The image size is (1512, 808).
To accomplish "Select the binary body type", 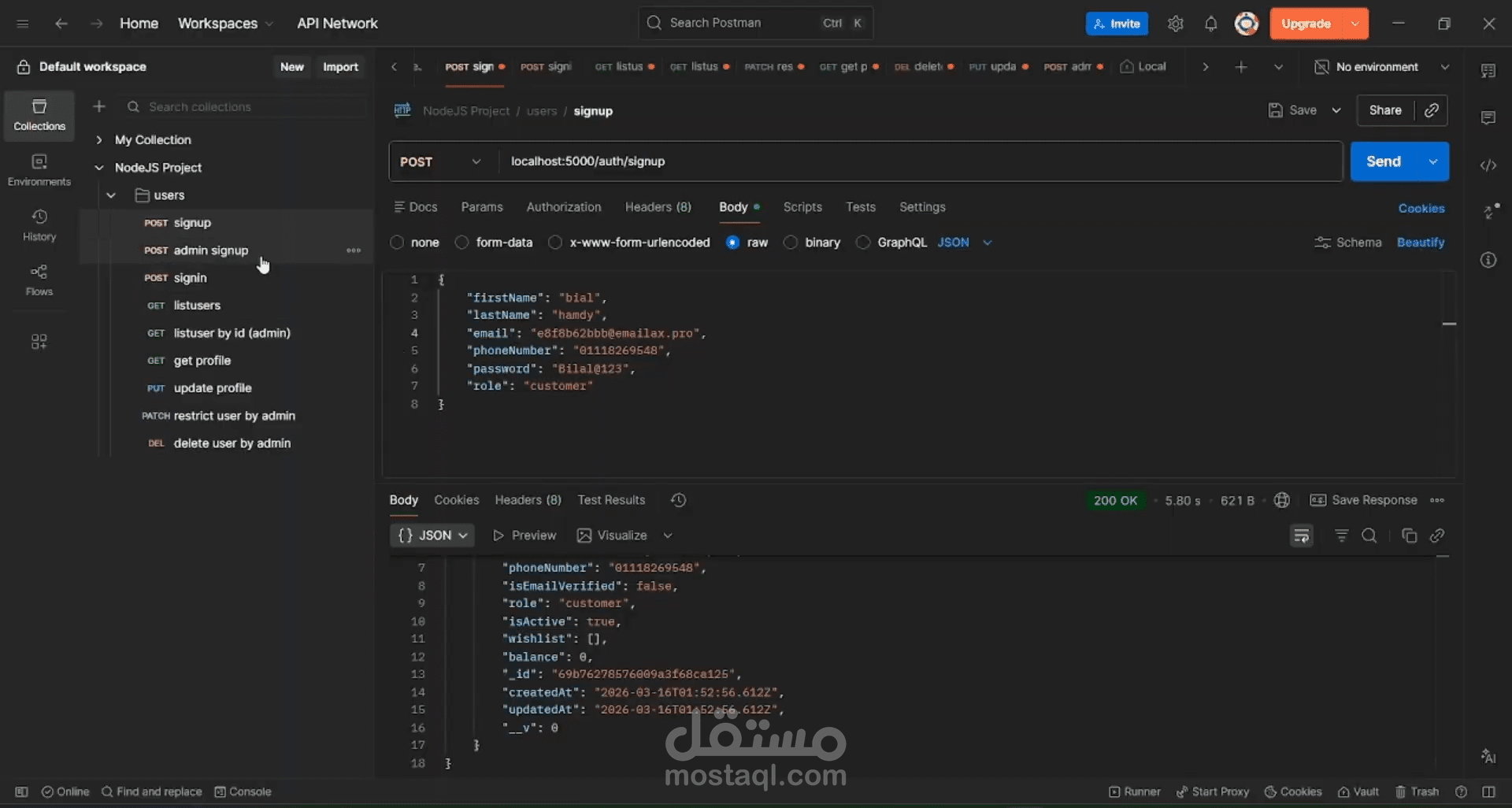I will (791, 243).
